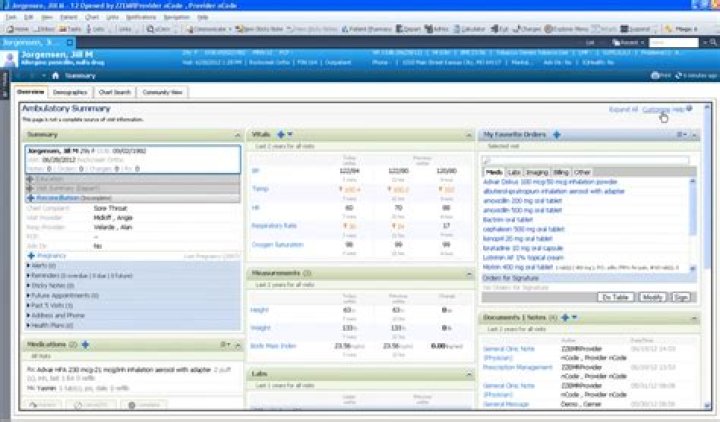The image size is (720, 422).
Task: Open the Charges toolbar item
Action: pos(527,29)
